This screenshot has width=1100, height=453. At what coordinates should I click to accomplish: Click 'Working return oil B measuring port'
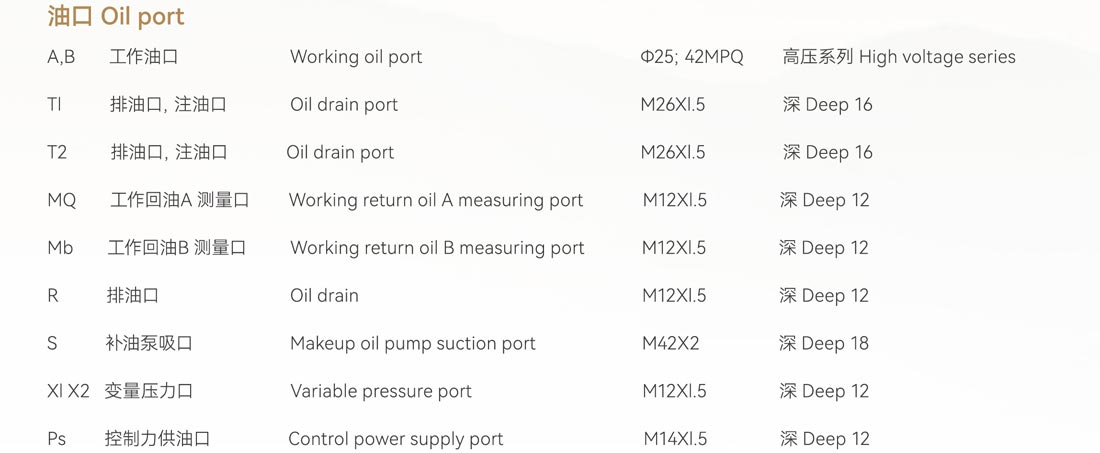[x=437, y=248]
